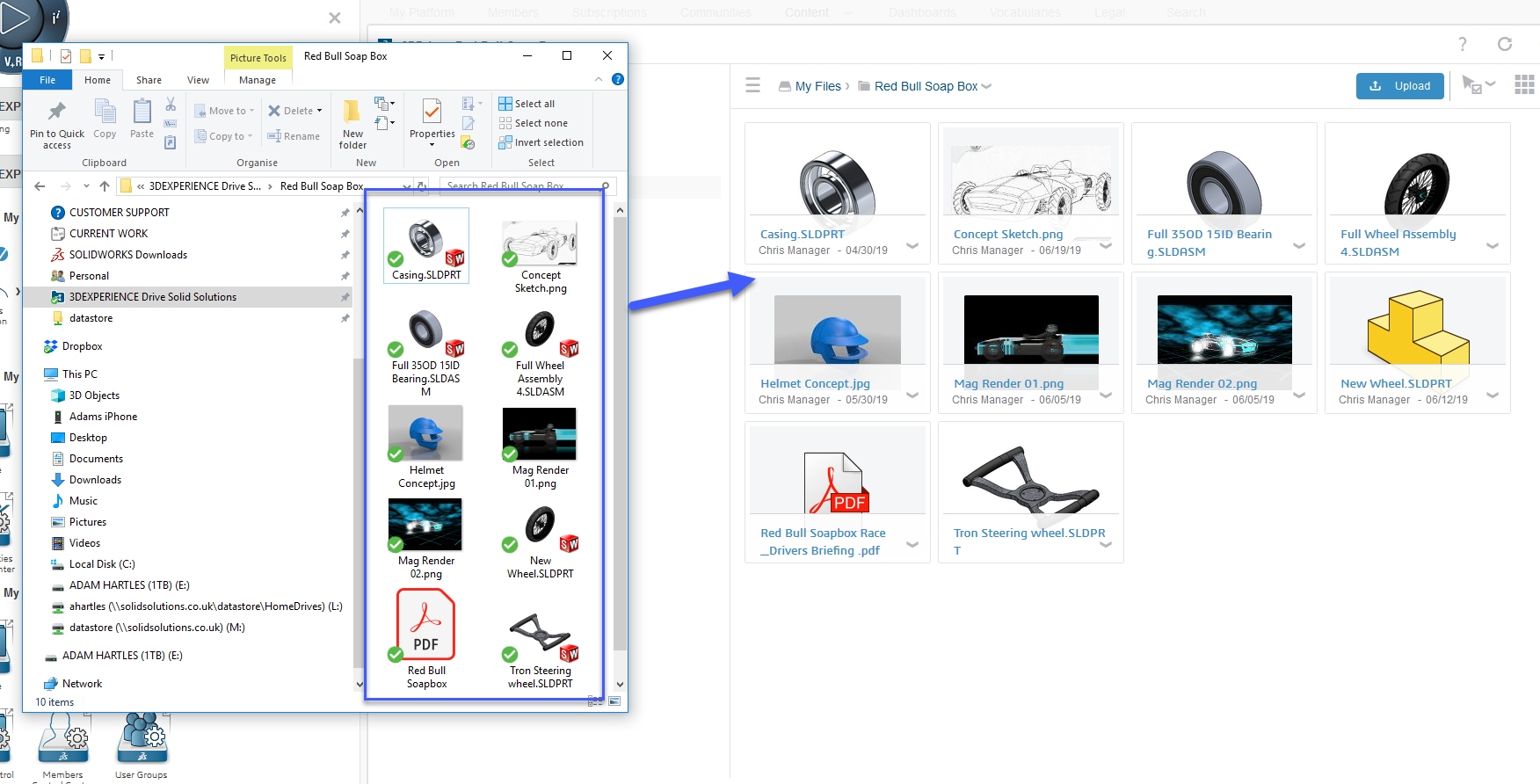This screenshot has width=1540, height=784.
Task: Click the refresh icon at top right
Action: (x=1505, y=44)
